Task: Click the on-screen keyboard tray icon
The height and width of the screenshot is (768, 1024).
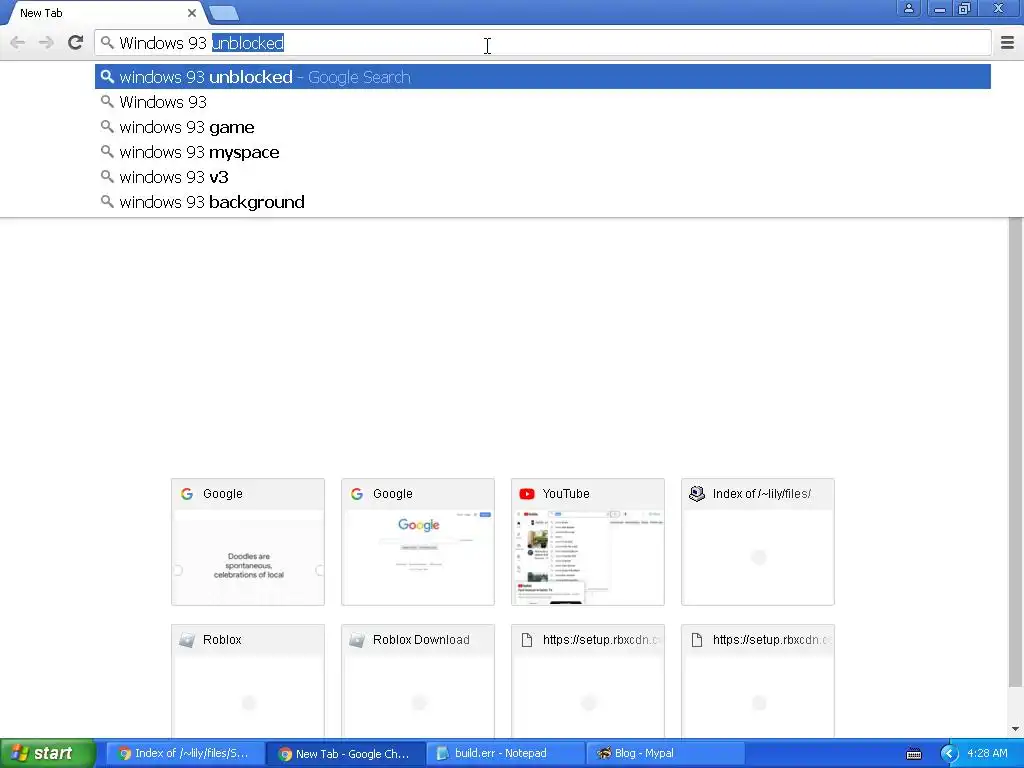Action: point(914,754)
